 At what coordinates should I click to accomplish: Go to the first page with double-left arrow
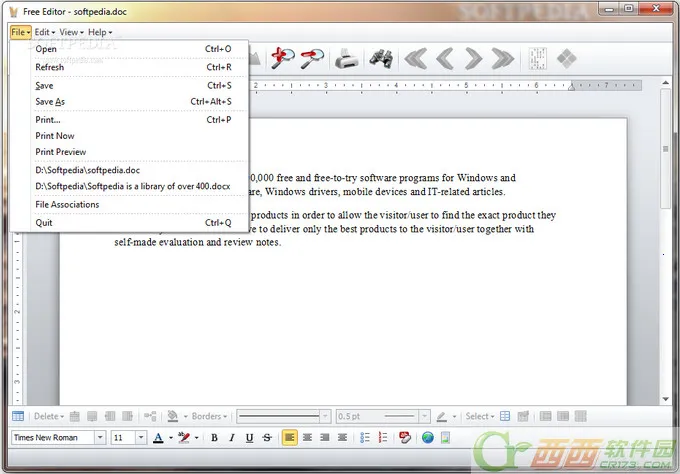pyautogui.click(x=414, y=58)
